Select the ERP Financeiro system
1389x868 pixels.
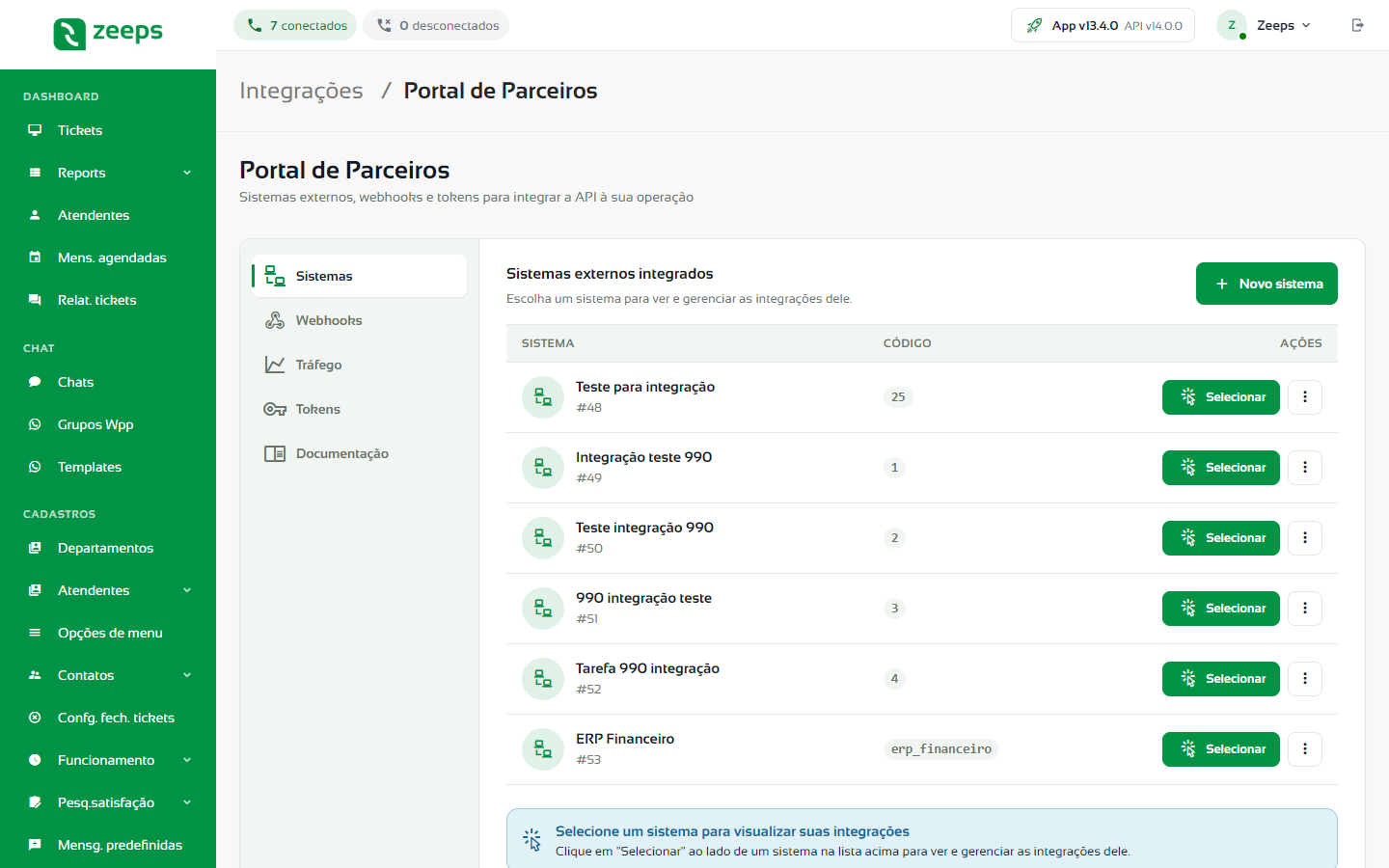(x=1220, y=749)
